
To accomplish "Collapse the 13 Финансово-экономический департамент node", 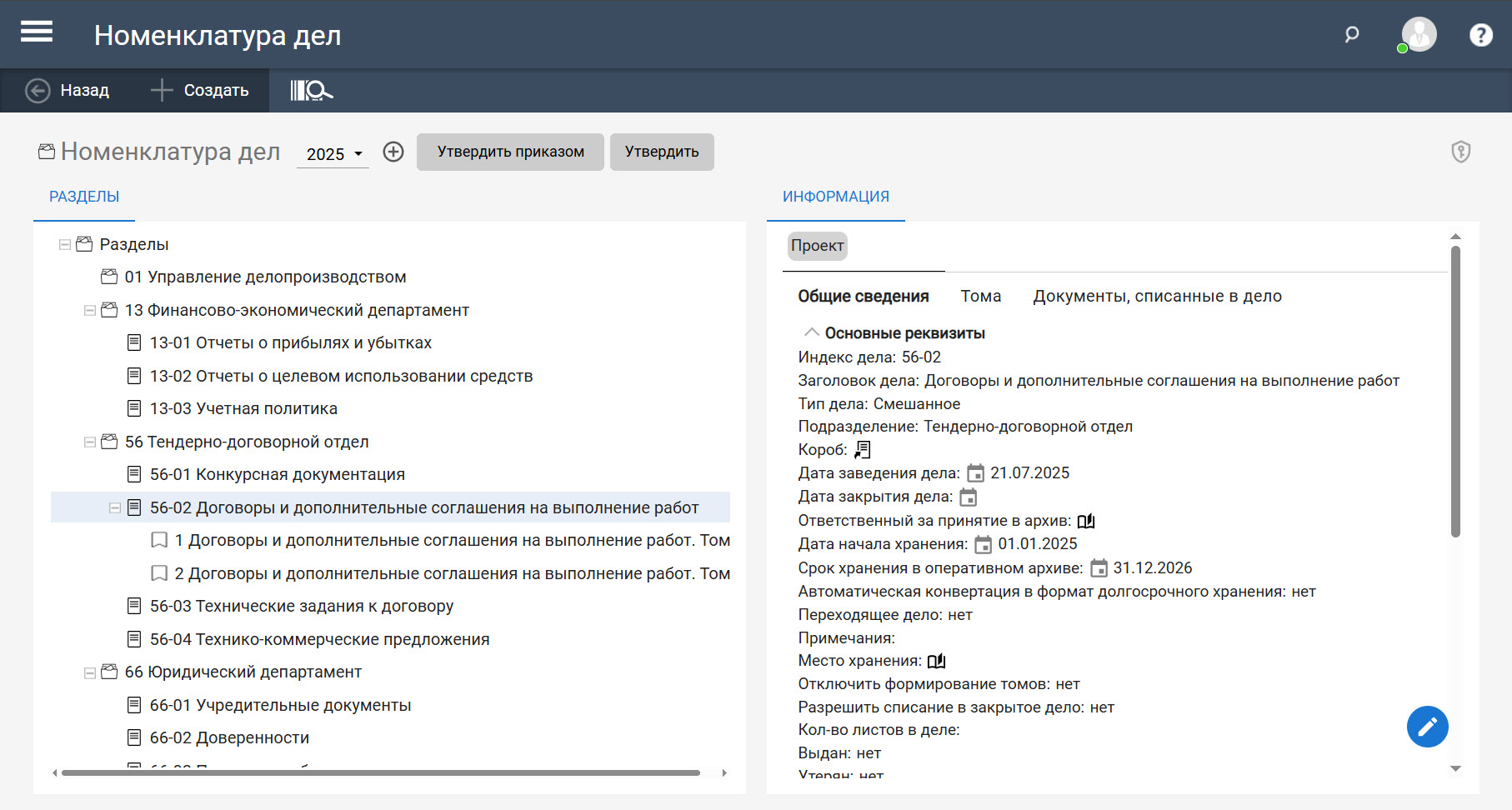I will (90, 311).
